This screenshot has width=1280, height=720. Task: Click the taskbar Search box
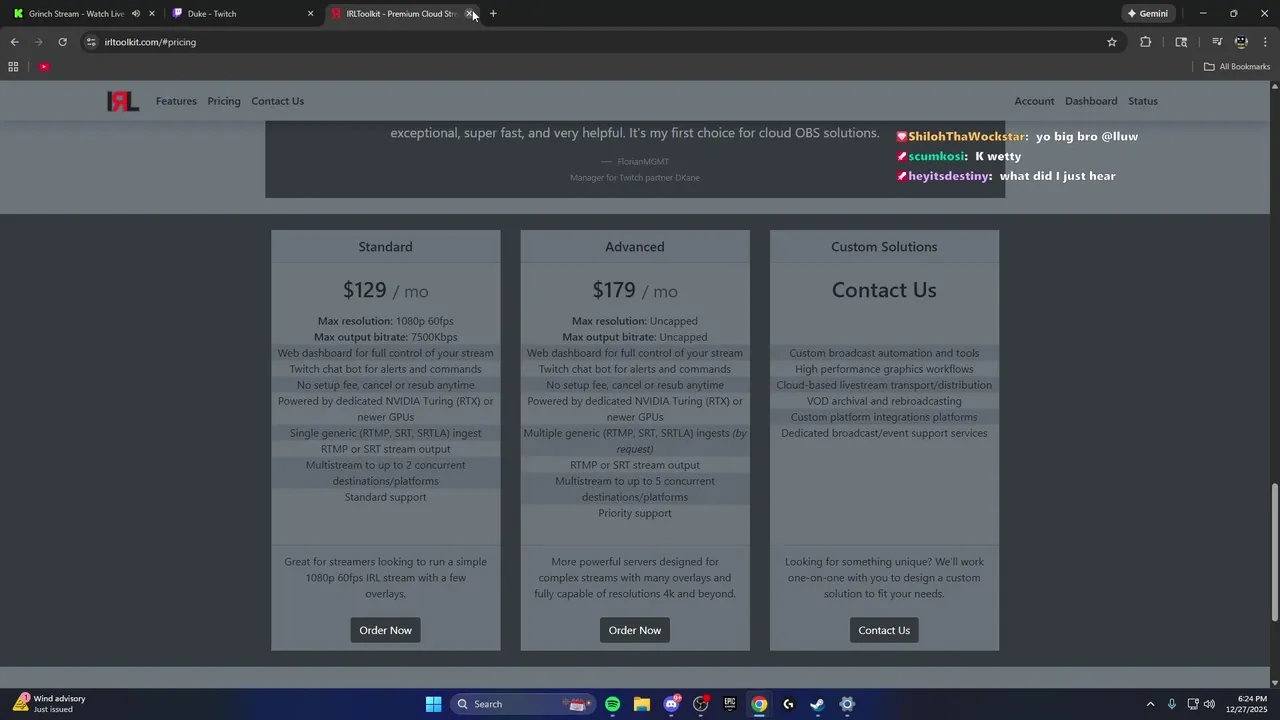522,704
